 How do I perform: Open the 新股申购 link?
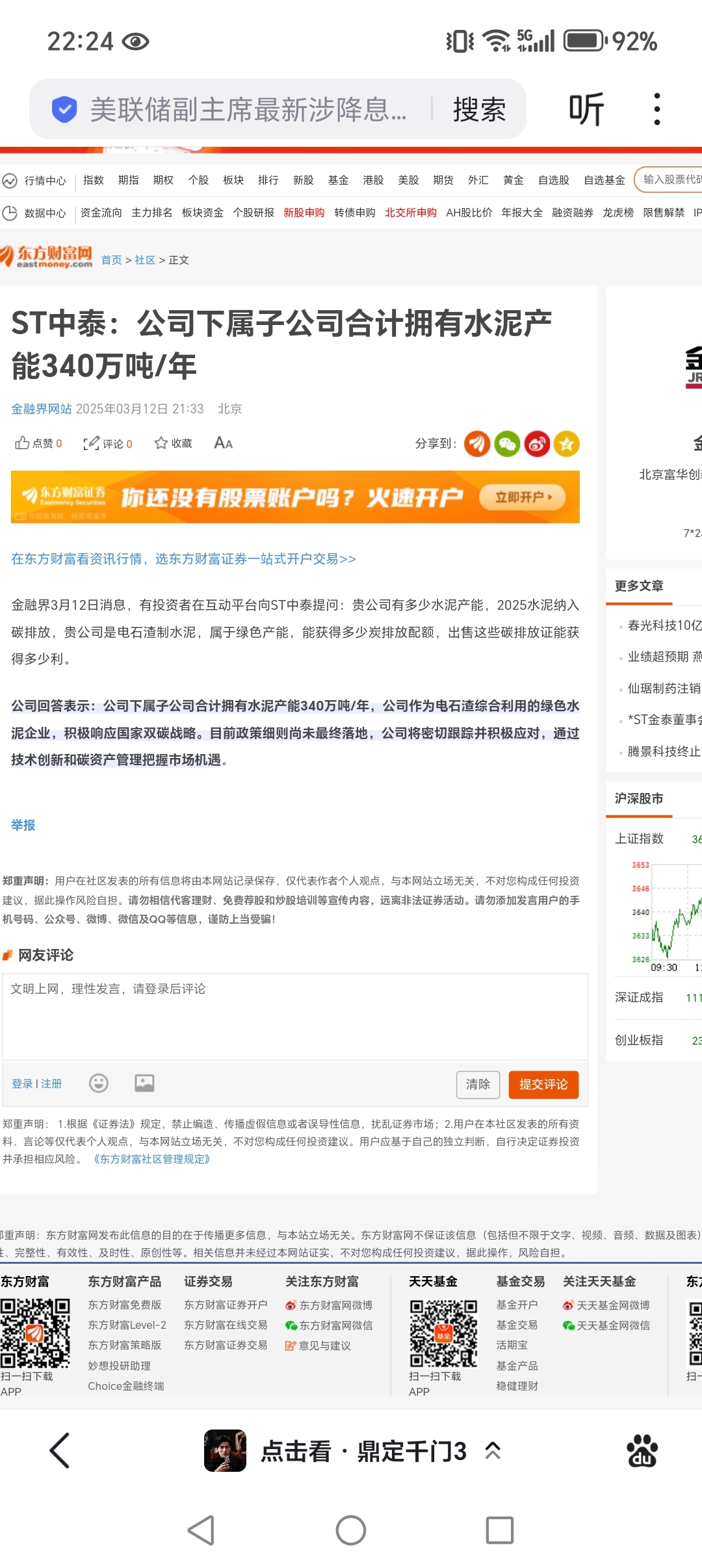click(304, 213)
